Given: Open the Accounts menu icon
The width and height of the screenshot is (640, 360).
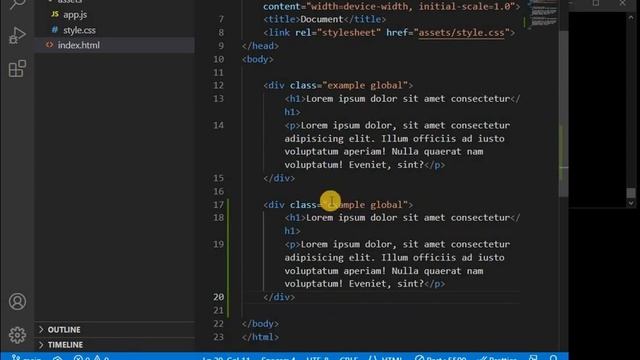Looking at the screenshot, I should coord(17,302).
